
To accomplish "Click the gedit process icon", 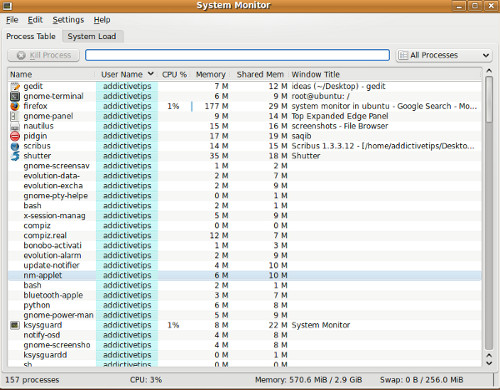I will click(x=15, y=86).
